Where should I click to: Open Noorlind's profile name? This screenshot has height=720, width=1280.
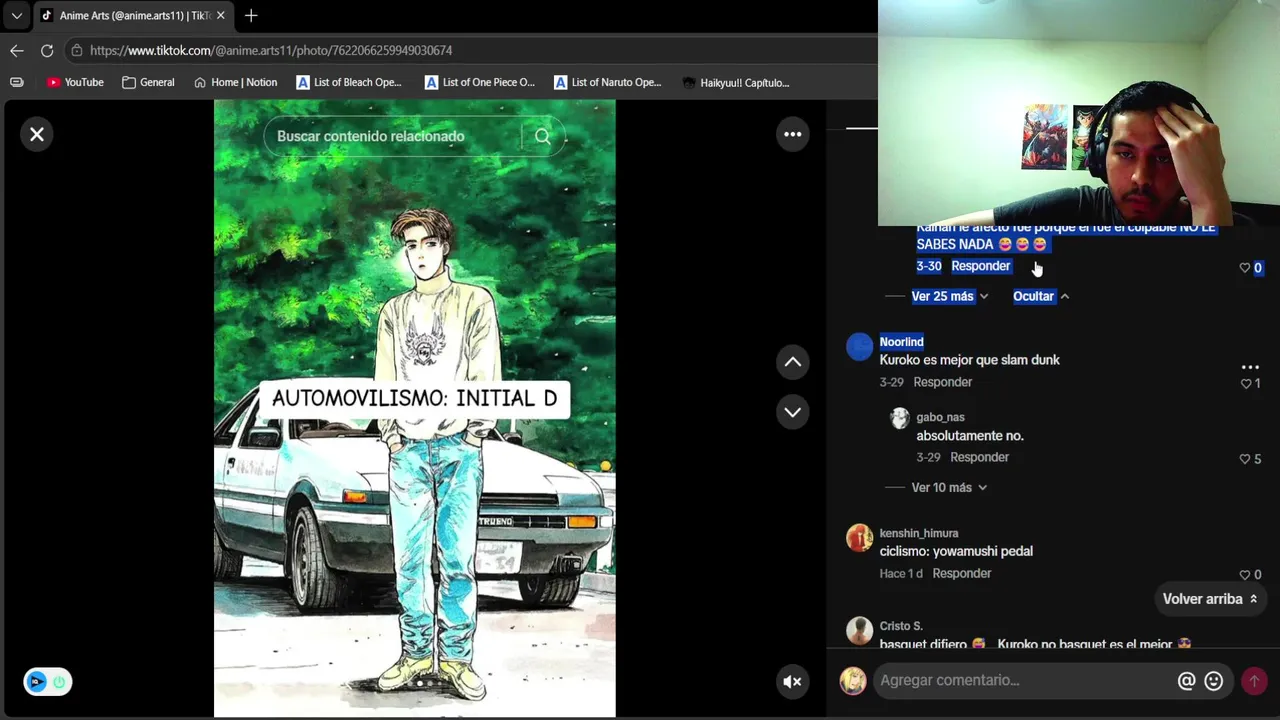pos(901,342)
